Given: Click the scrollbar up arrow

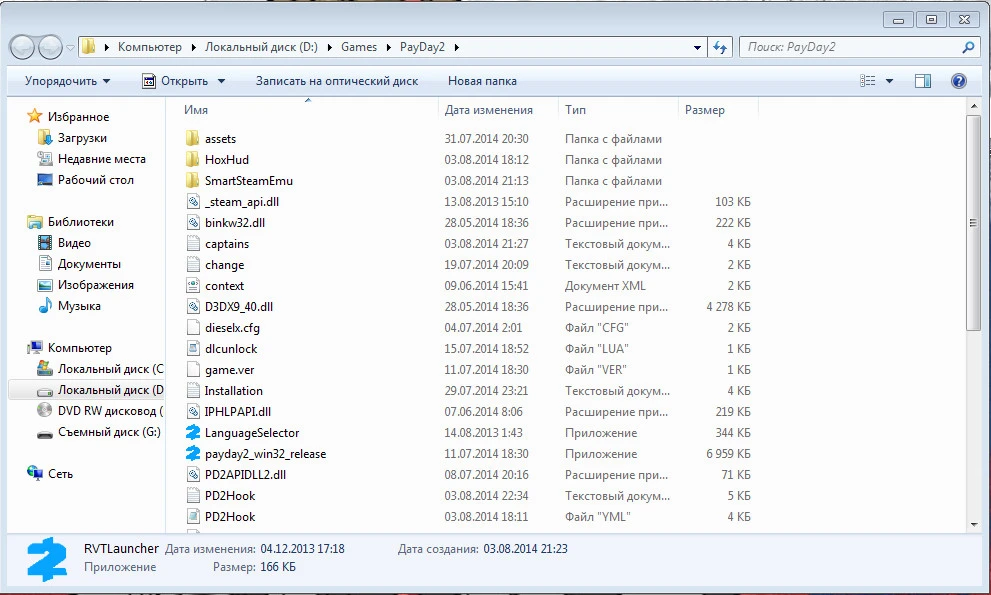Looking at the screenshot, I should pyautogui.click(x=973, y=106).
